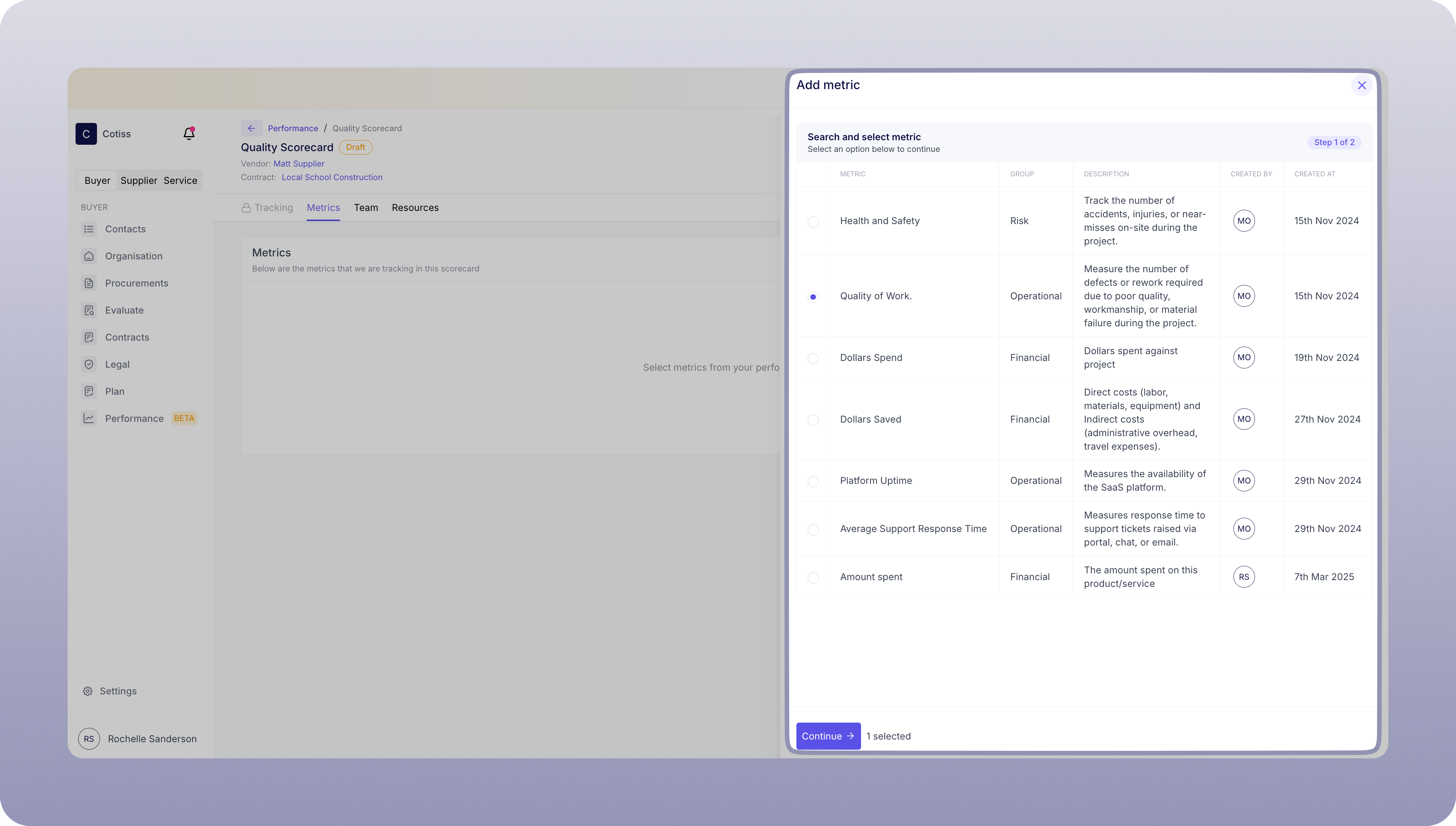Click the Performance chart icon in sidebar
The width and height of the screenshot is (1456, 826).
[89, 419]
